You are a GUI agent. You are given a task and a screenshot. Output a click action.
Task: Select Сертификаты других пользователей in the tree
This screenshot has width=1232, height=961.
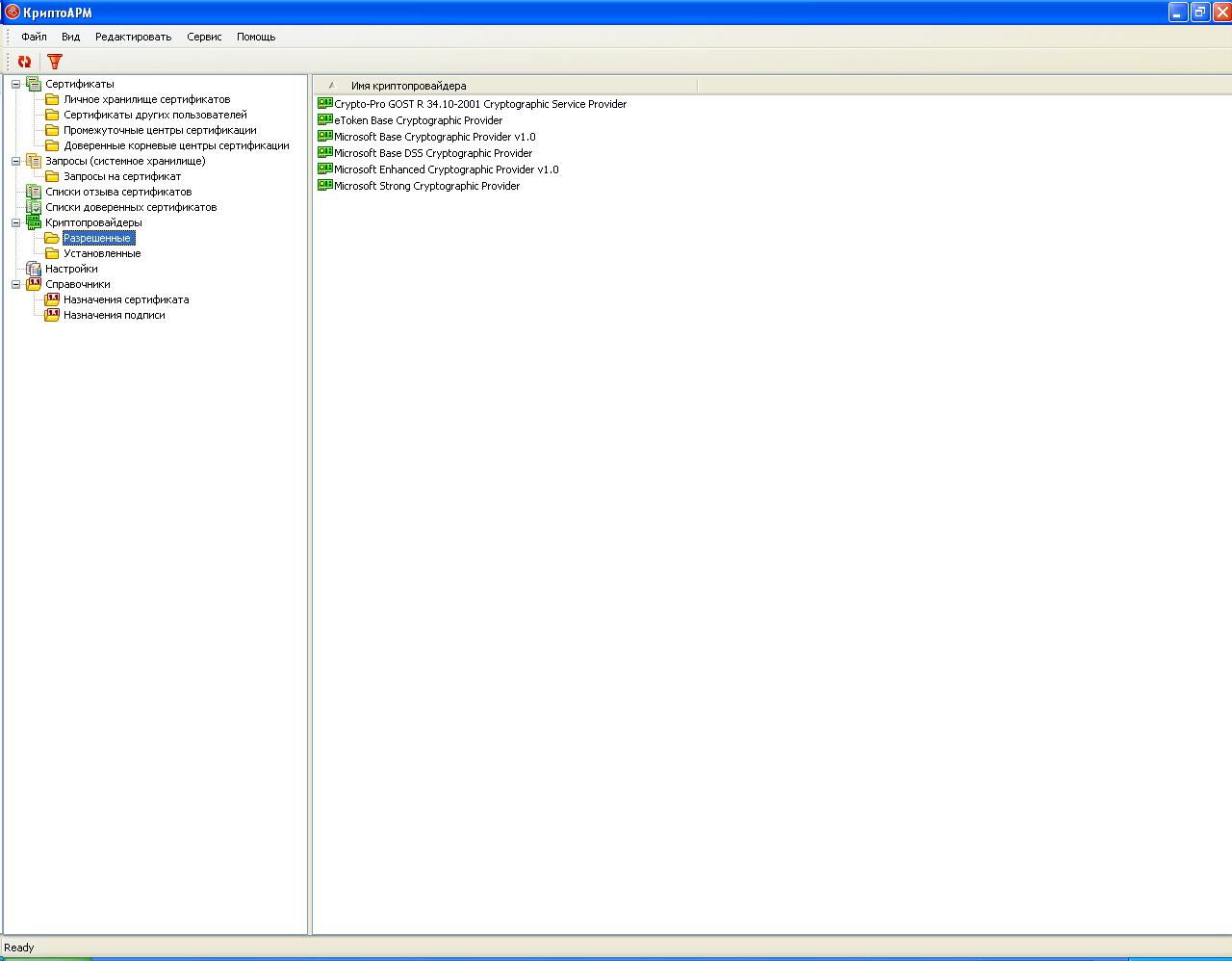tap(155, 115)
